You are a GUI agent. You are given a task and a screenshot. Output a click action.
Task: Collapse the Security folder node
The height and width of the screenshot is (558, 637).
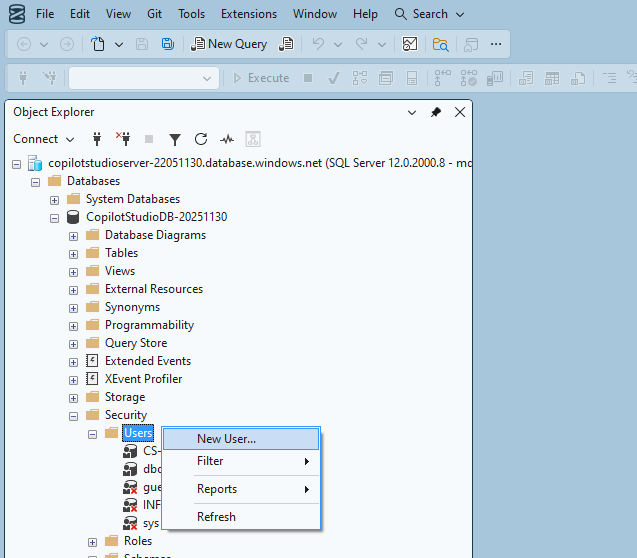[73, 415]
